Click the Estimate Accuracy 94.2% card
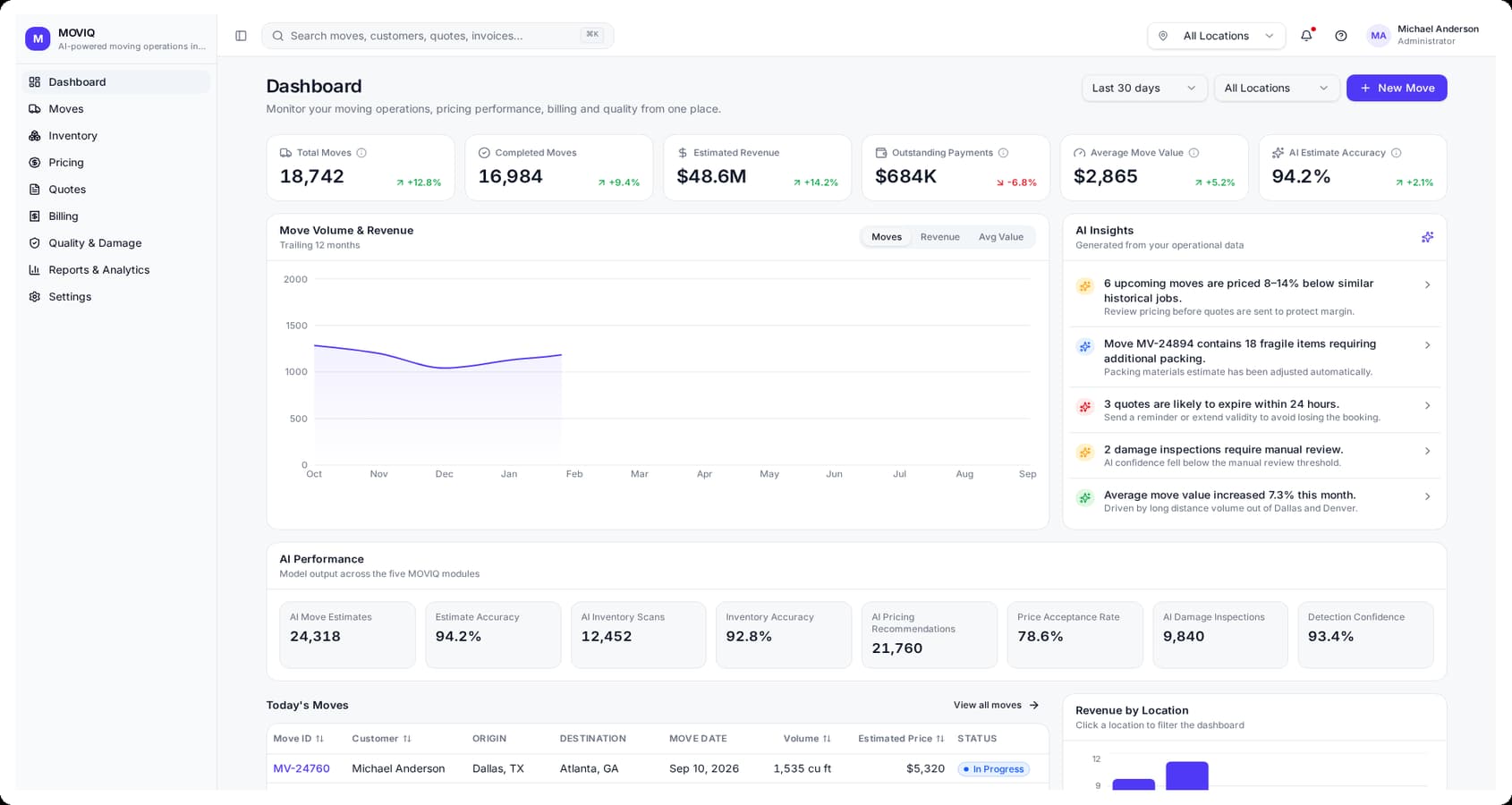The height and width of the screenshot is (805, 1512). [493, 635]
